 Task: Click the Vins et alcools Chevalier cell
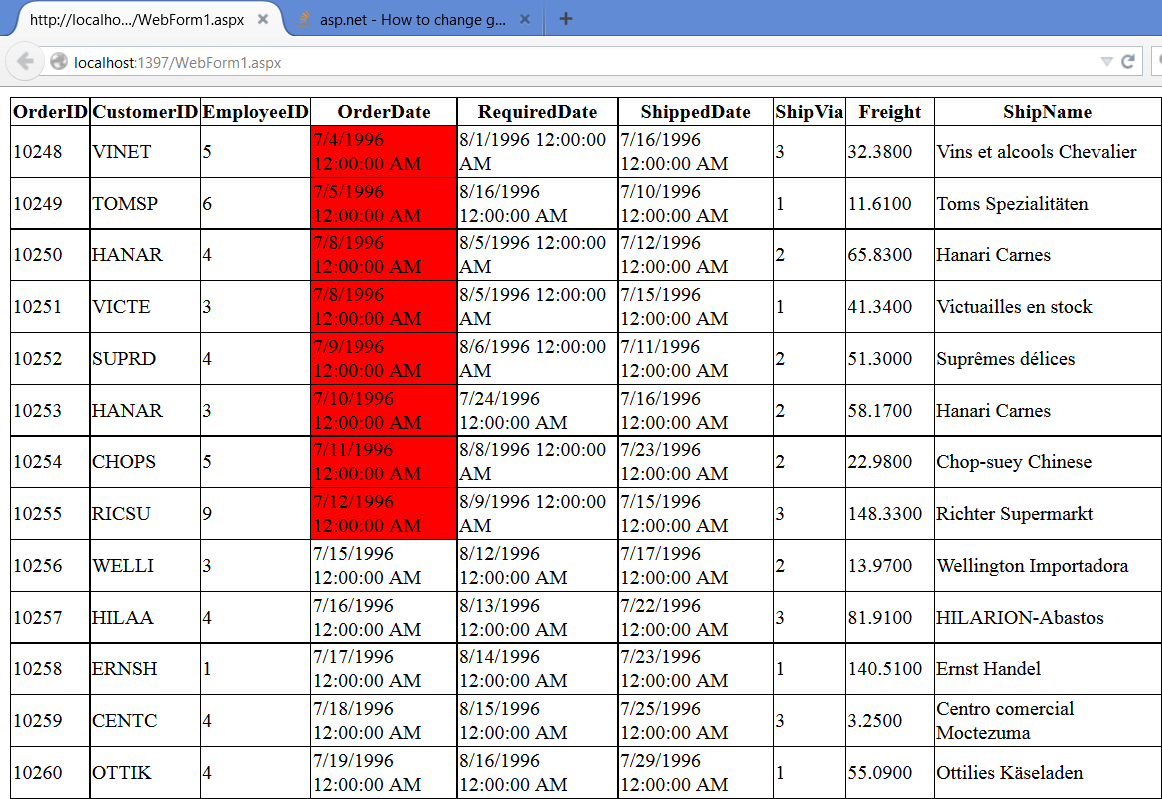(x=1048, y=152)
